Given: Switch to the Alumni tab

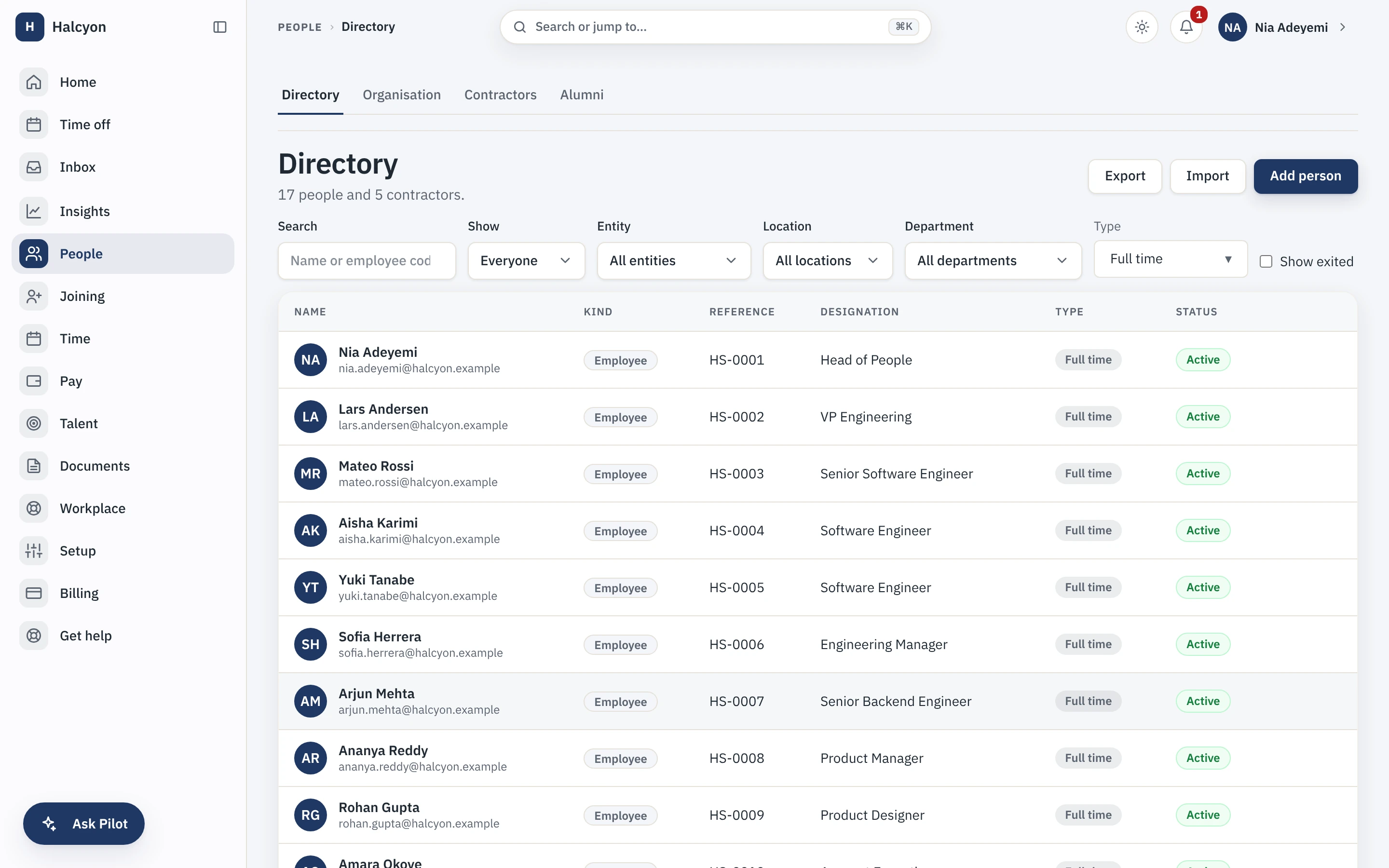Looking at the screenshot, I should coord(582,95).
